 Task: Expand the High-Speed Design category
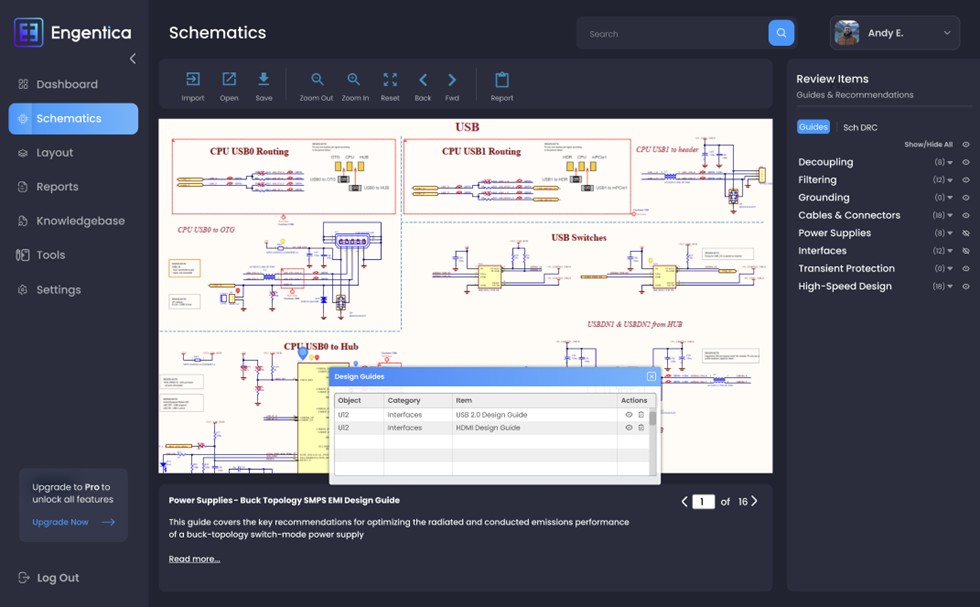[950, 287]
